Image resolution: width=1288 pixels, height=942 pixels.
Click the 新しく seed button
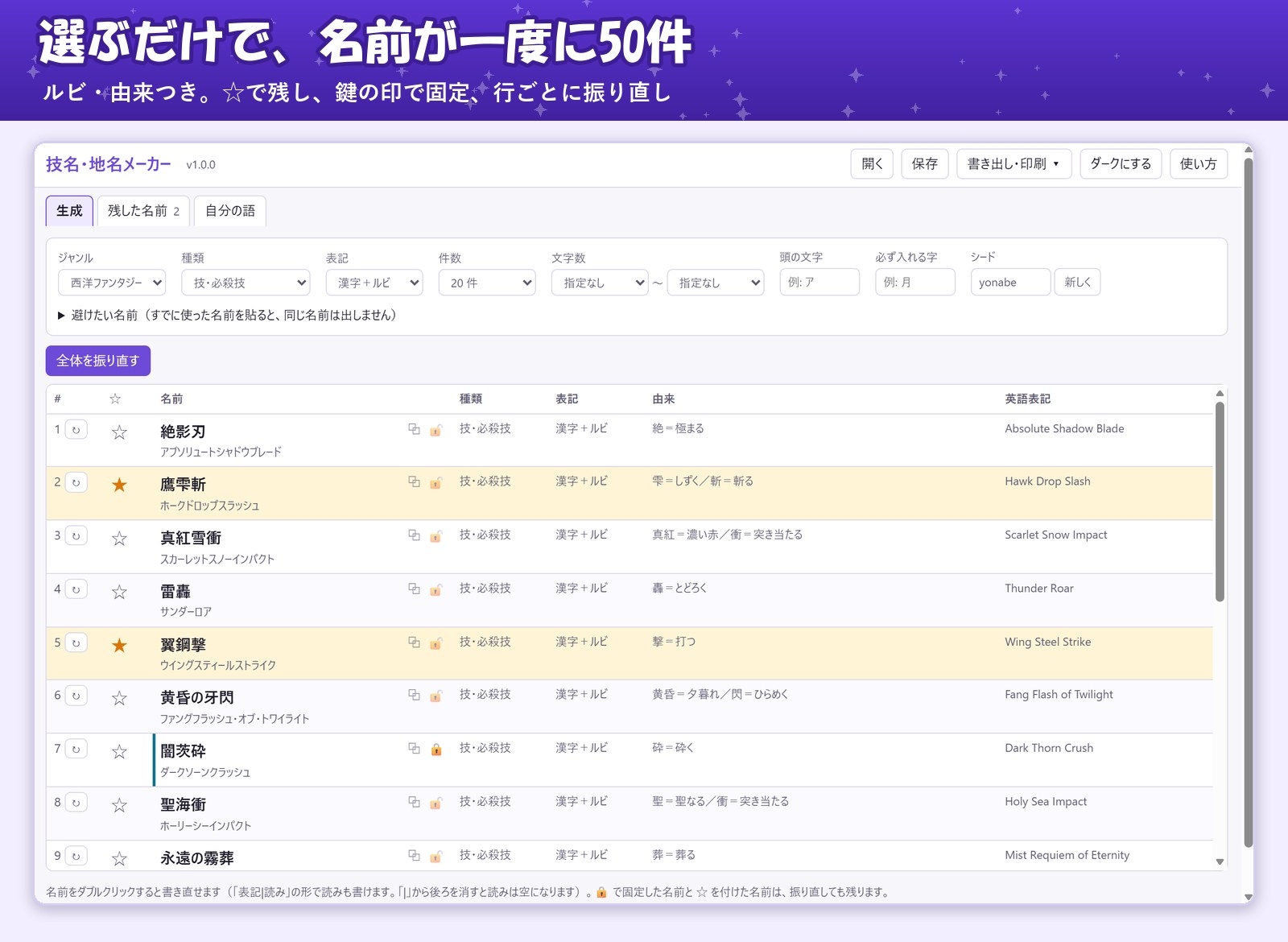[1077, 282]
